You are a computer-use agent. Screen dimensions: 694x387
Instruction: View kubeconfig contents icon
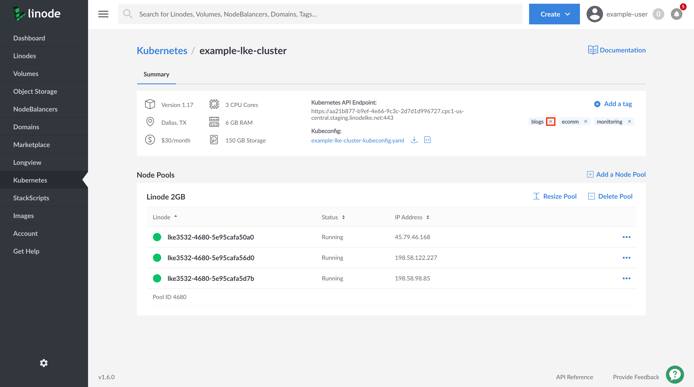[427, 140]
